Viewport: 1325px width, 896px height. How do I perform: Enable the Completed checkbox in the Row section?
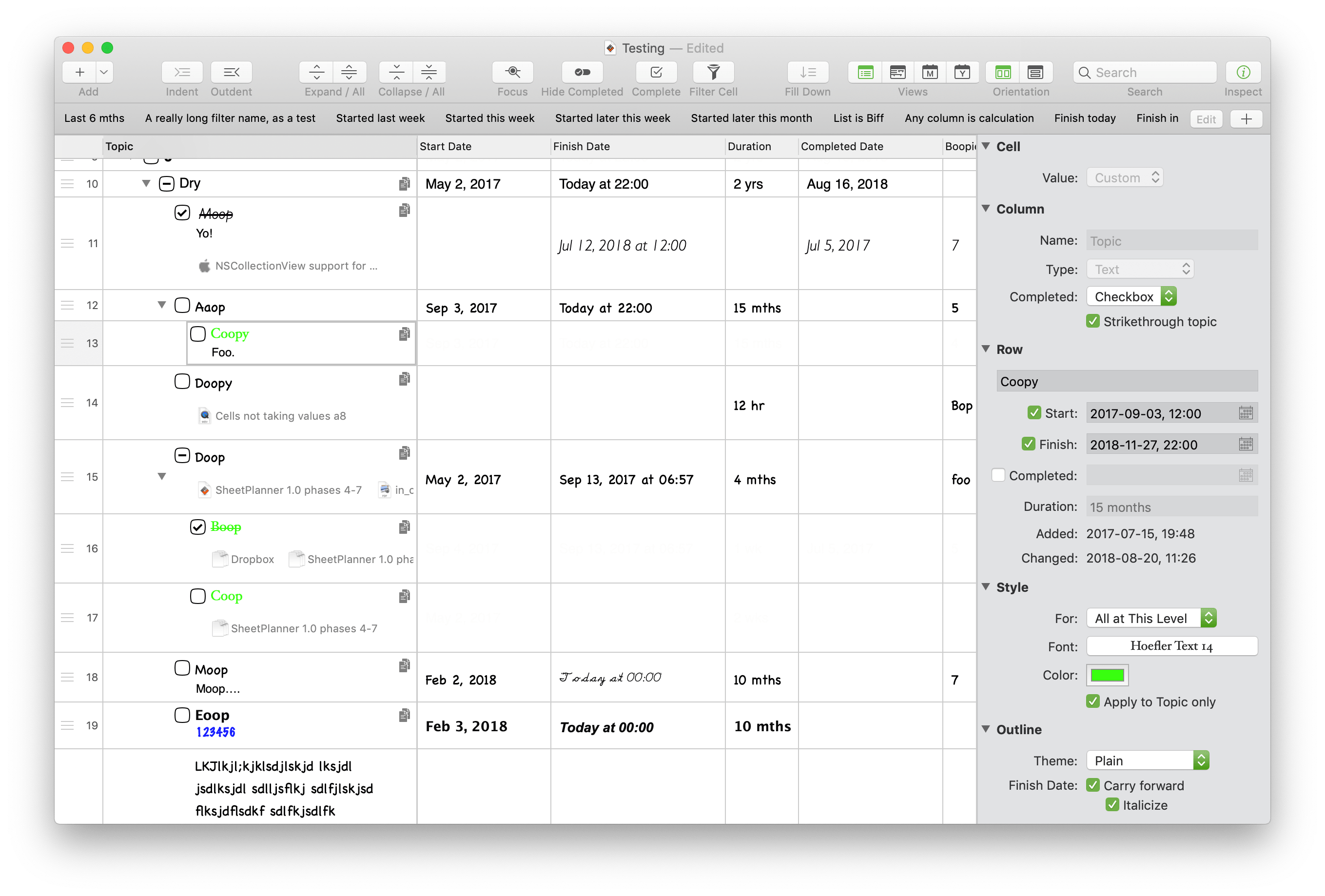[x=999, y=475]
